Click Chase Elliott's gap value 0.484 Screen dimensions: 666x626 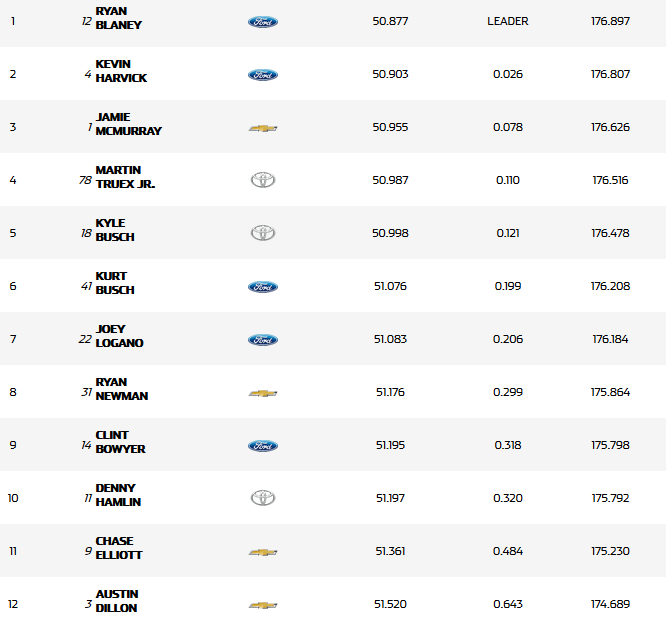click(x=507, y=551)
